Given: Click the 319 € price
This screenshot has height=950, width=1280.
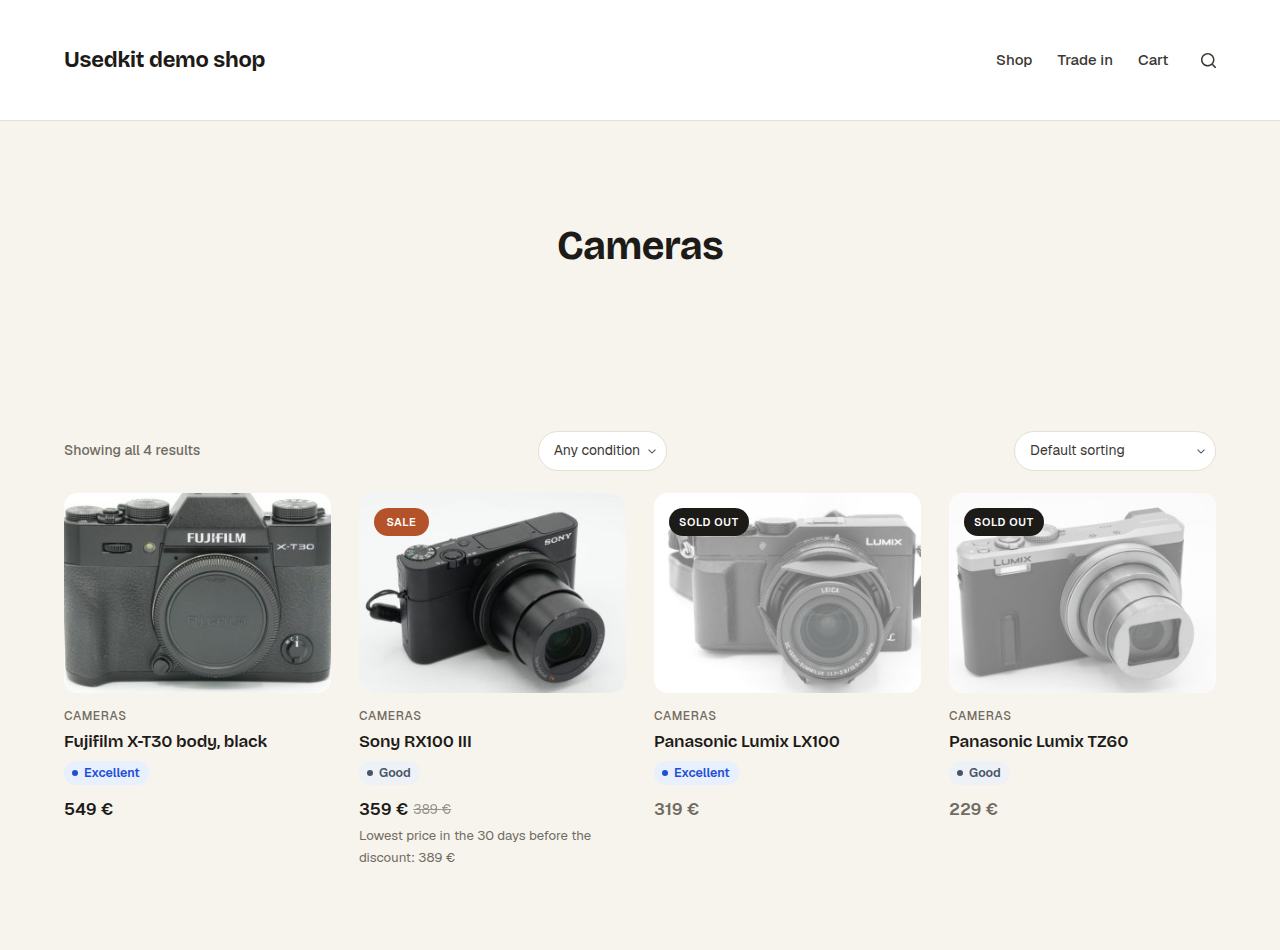Looking at the screenshot, I should tap(677, 809).
